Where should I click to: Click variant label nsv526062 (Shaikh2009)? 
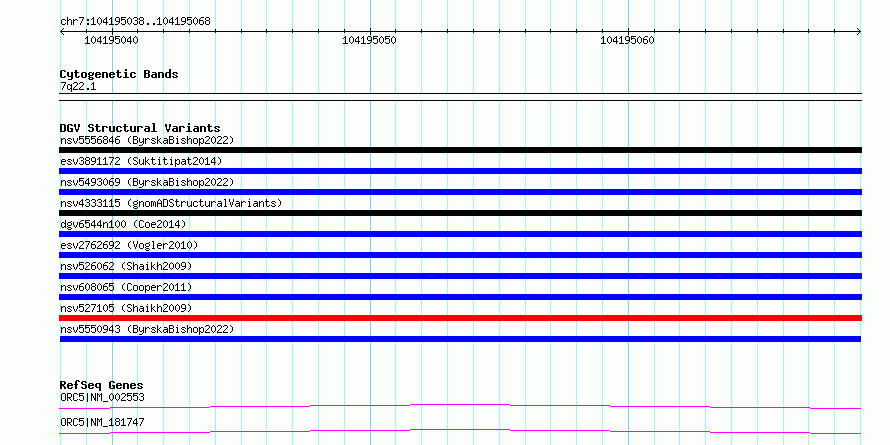(x=126, y=266)
